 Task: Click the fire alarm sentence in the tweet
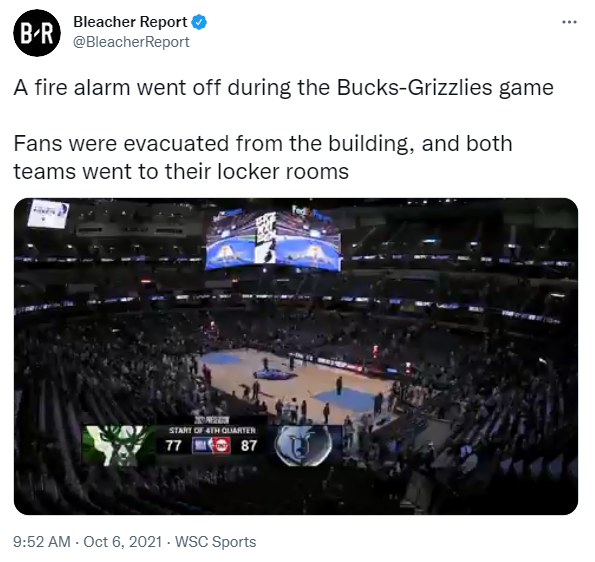283,87
